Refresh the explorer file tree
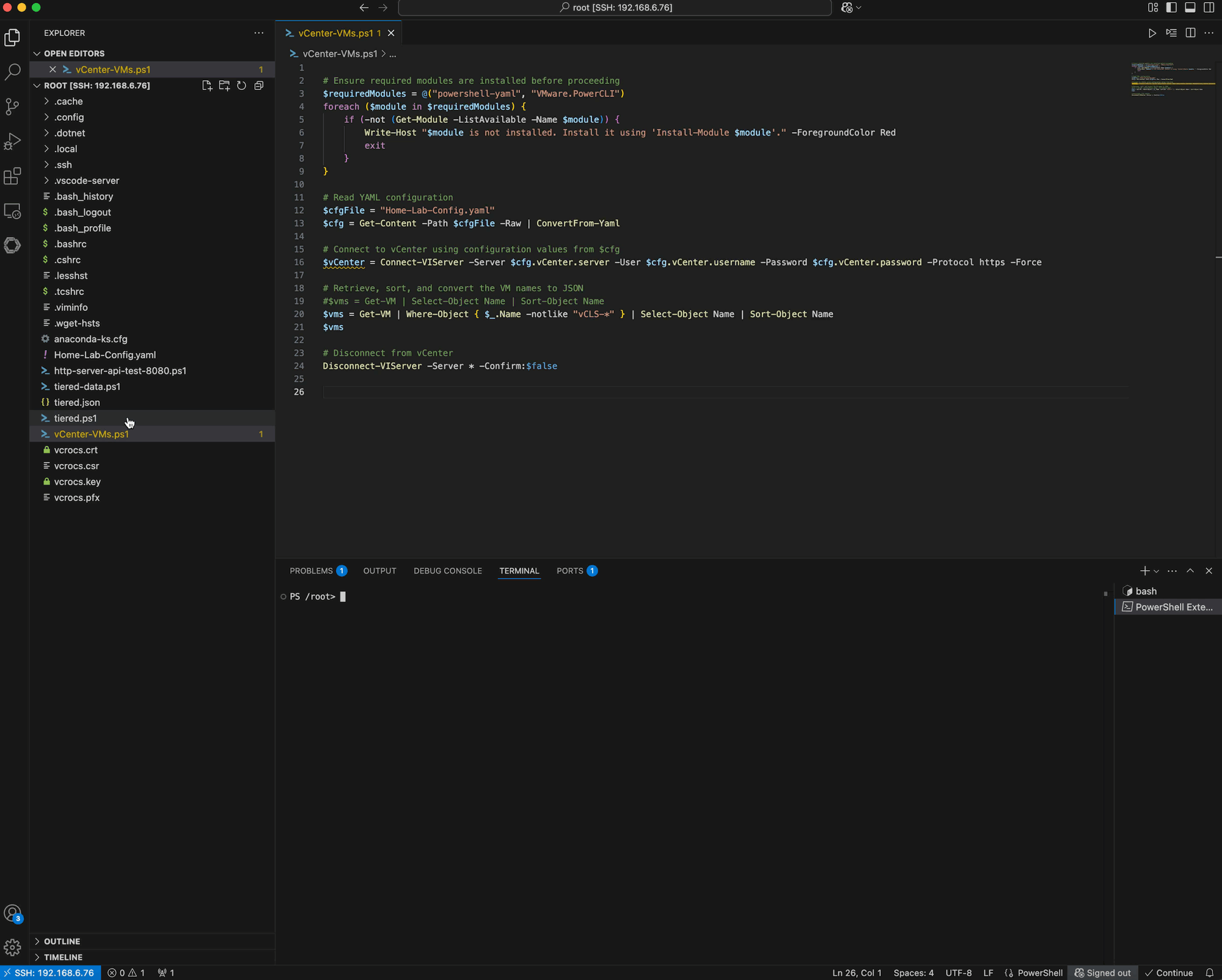Image resolution: width=1222 pixels, height=980 pixels. click(x=241, y=86)
